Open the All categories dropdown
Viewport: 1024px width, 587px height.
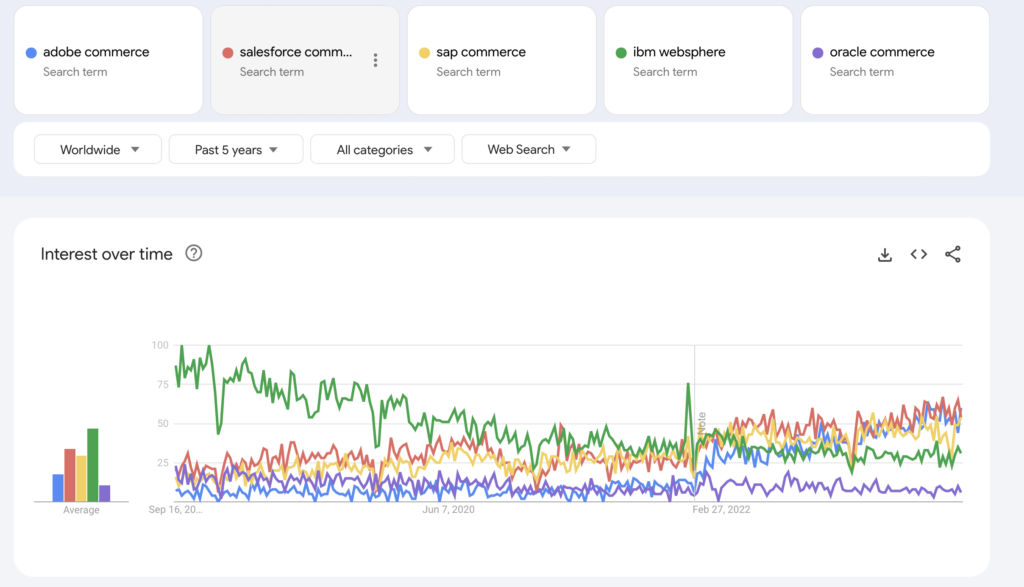click(383, 150)
